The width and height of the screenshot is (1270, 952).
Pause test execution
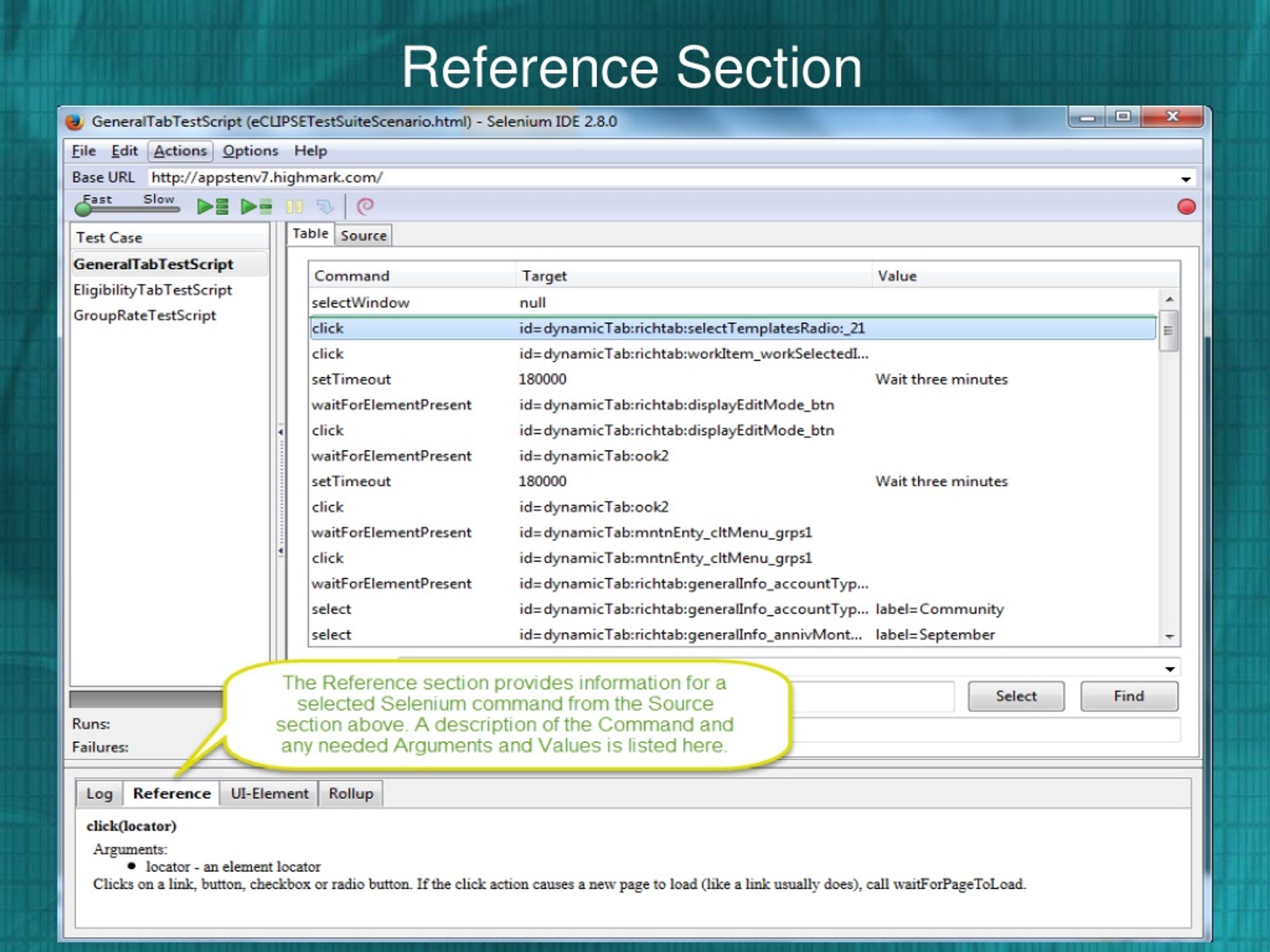click(x=294, y=207)
